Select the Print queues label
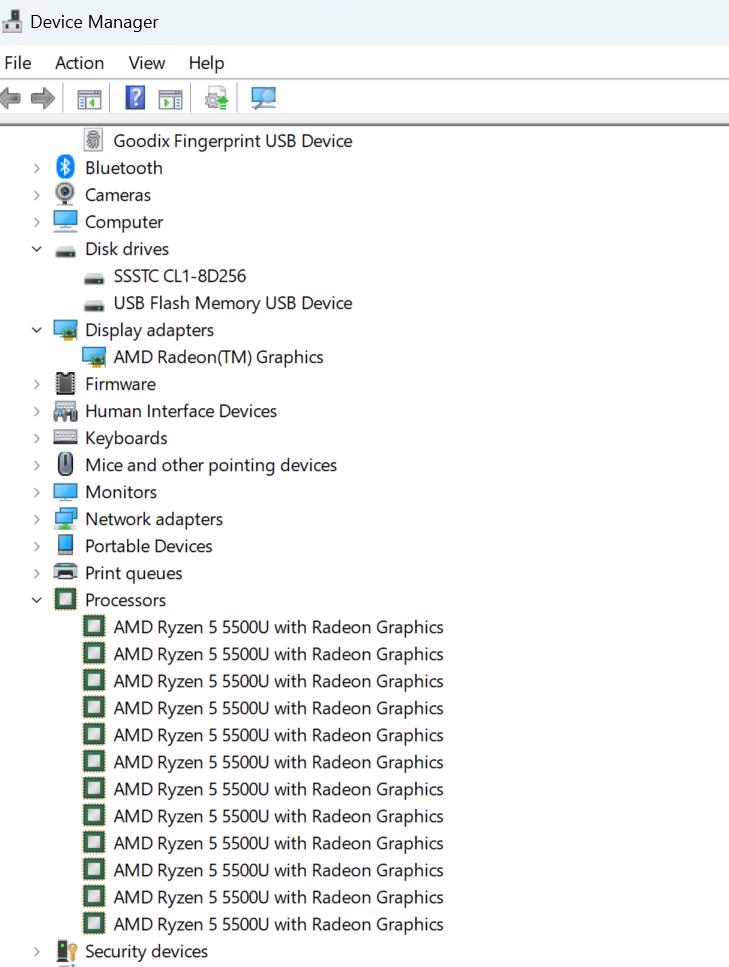Viewport: 729px width, 967px height. [134, 574]
